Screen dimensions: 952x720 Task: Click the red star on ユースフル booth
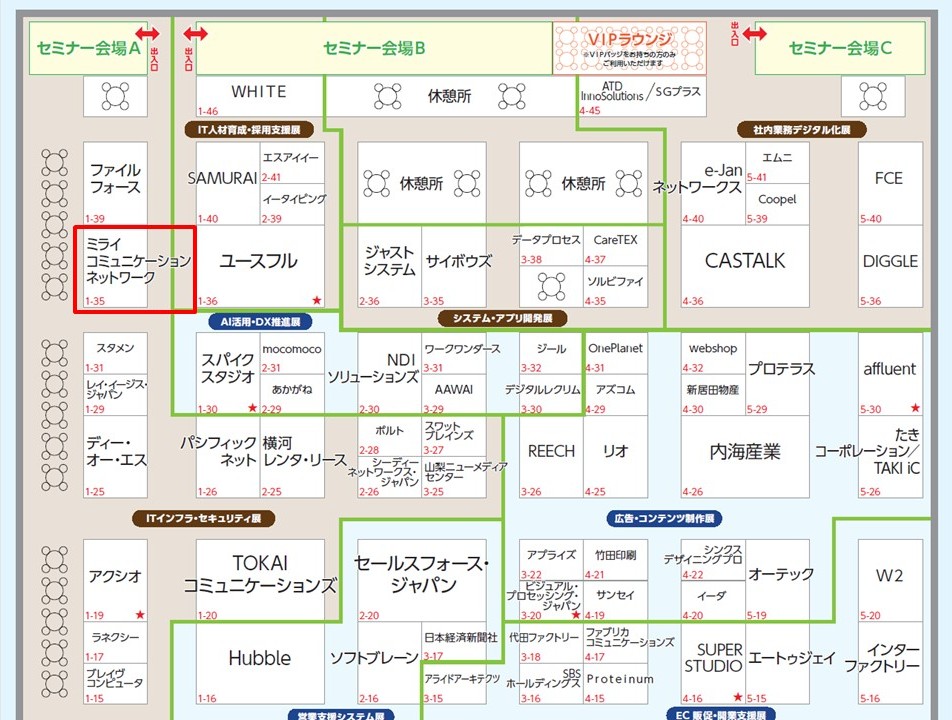(316, 300)
